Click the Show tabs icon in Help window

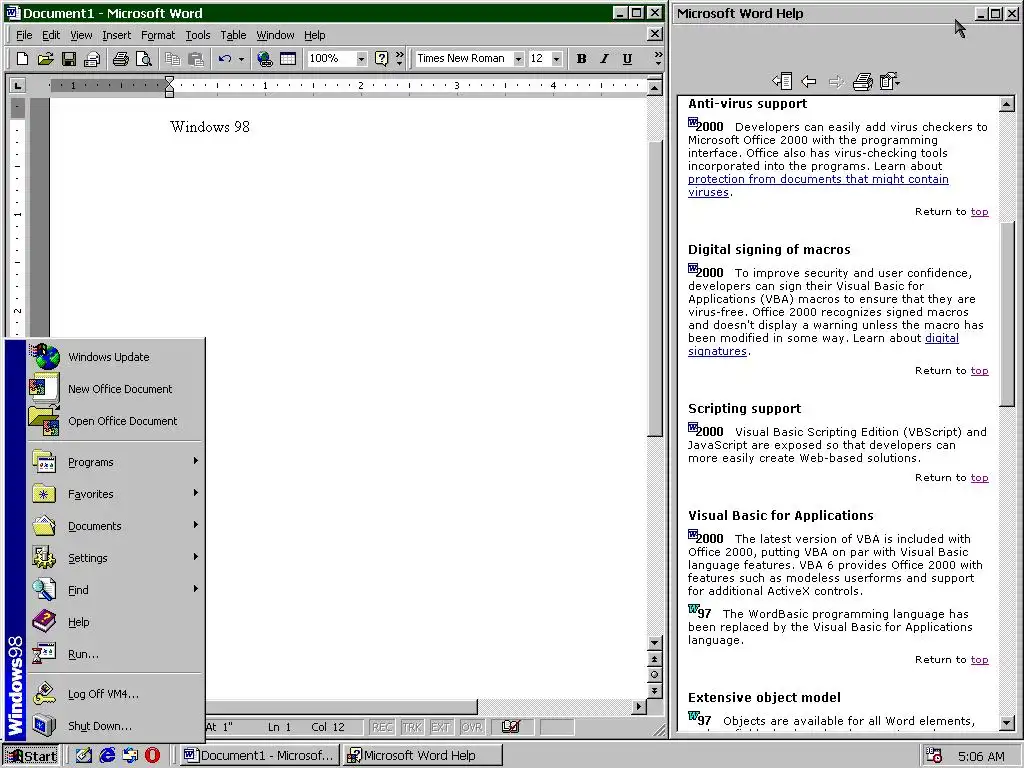pyautogui.click(x=782, y=81)
